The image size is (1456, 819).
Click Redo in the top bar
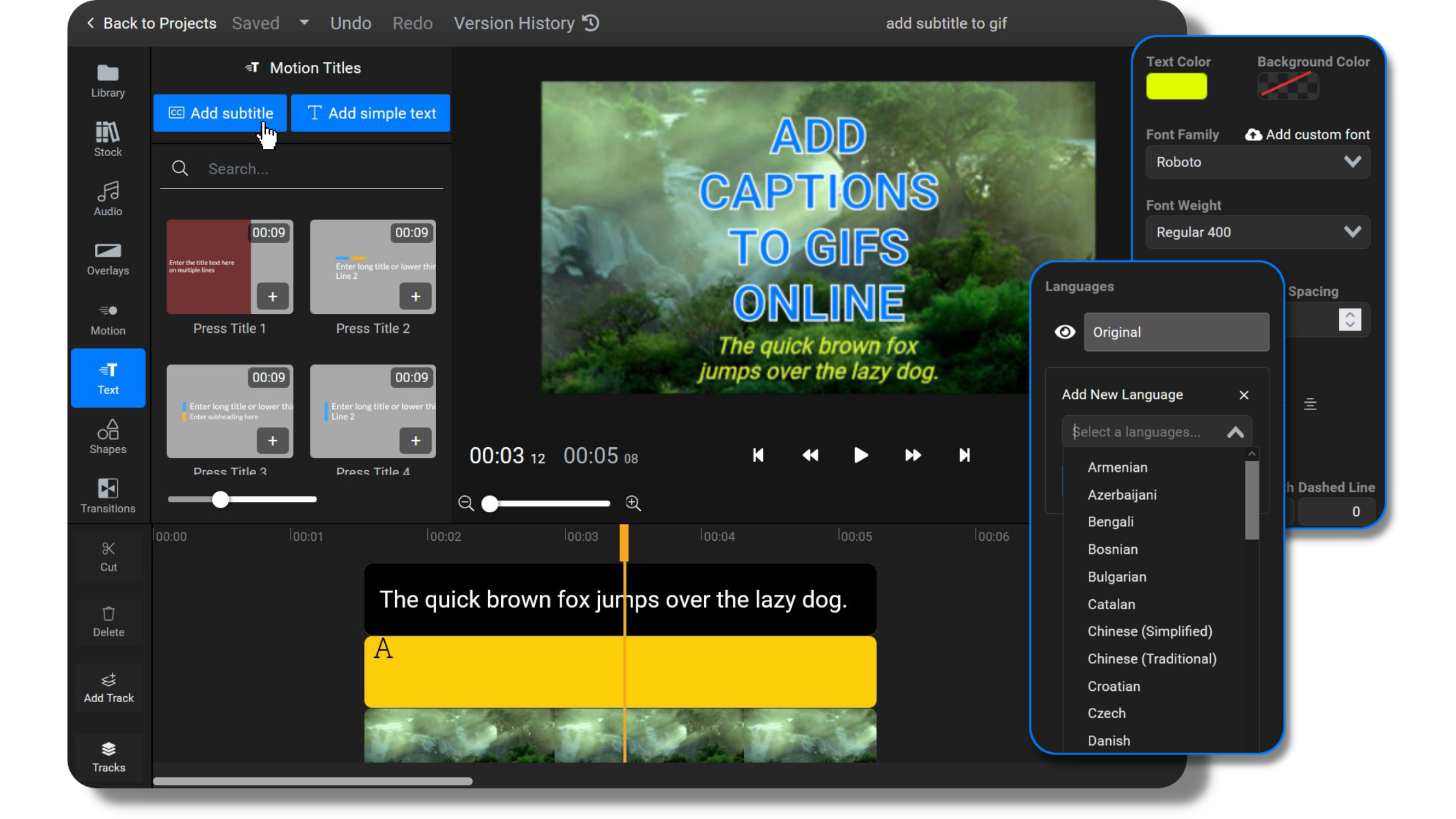pyautogui.click(x=412, y=23)
